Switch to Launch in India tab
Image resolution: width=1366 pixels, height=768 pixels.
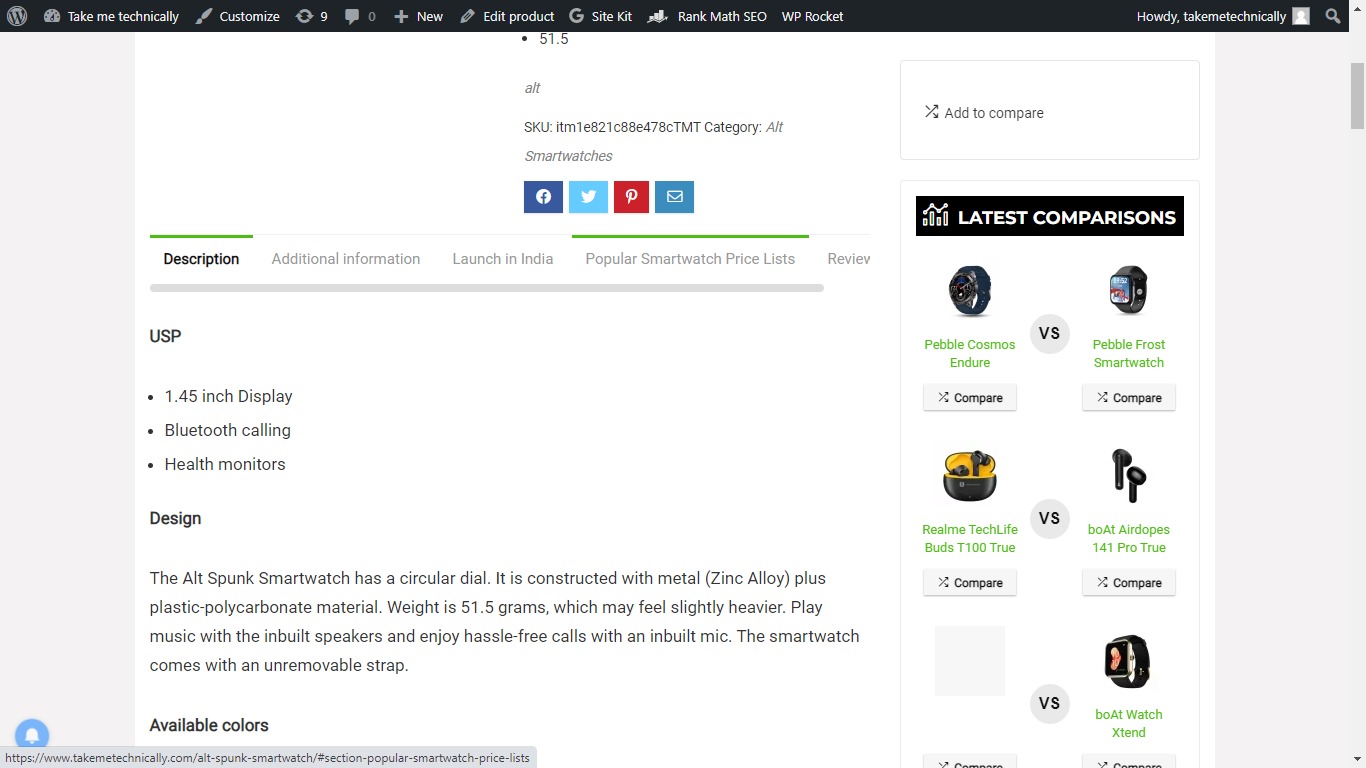pos(503,259)
